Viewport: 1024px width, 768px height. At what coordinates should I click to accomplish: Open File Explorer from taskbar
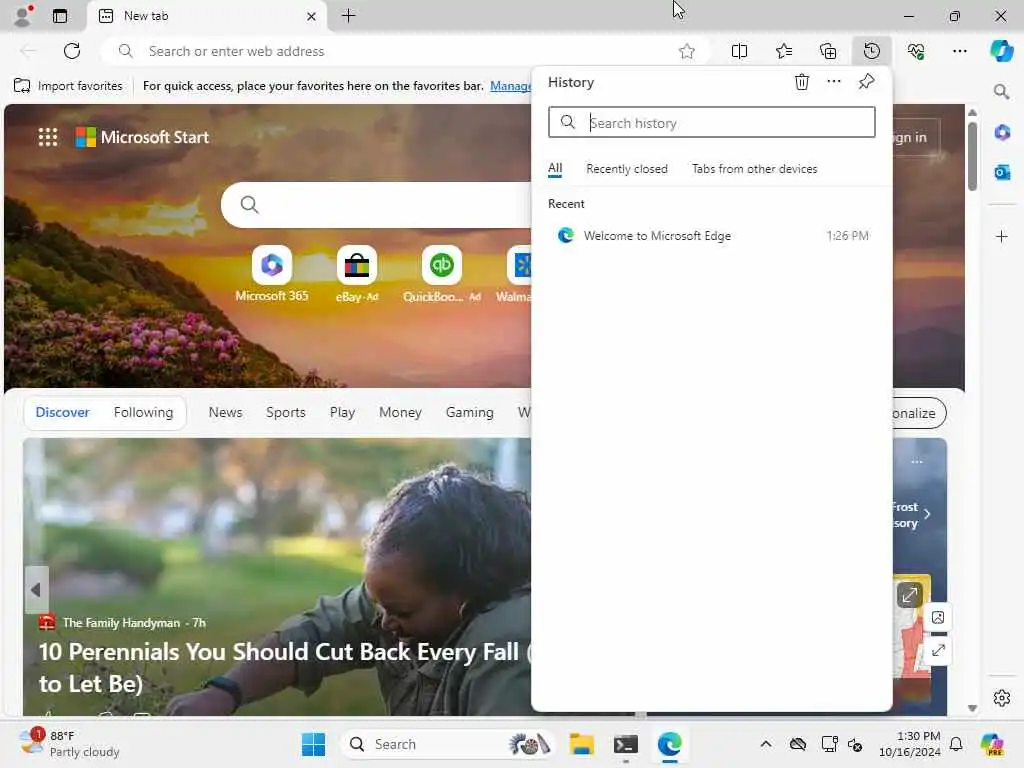pyautogui.click(x=581, y=744)
